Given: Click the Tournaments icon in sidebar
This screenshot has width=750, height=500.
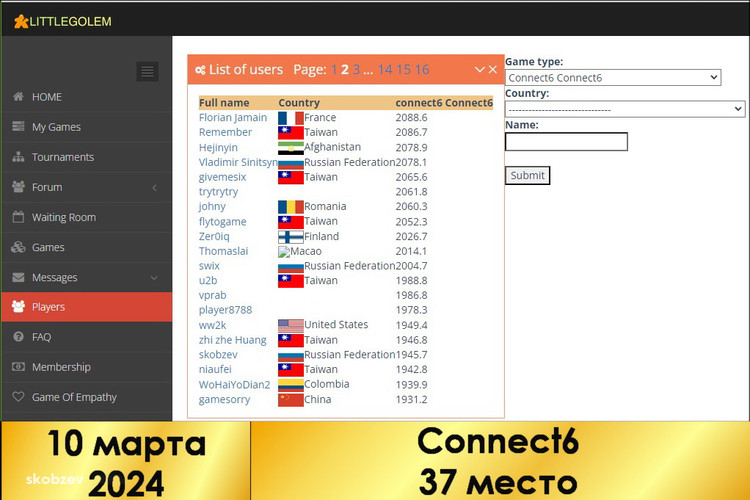Looking at the screenshot, I should (x=18, y=157).
